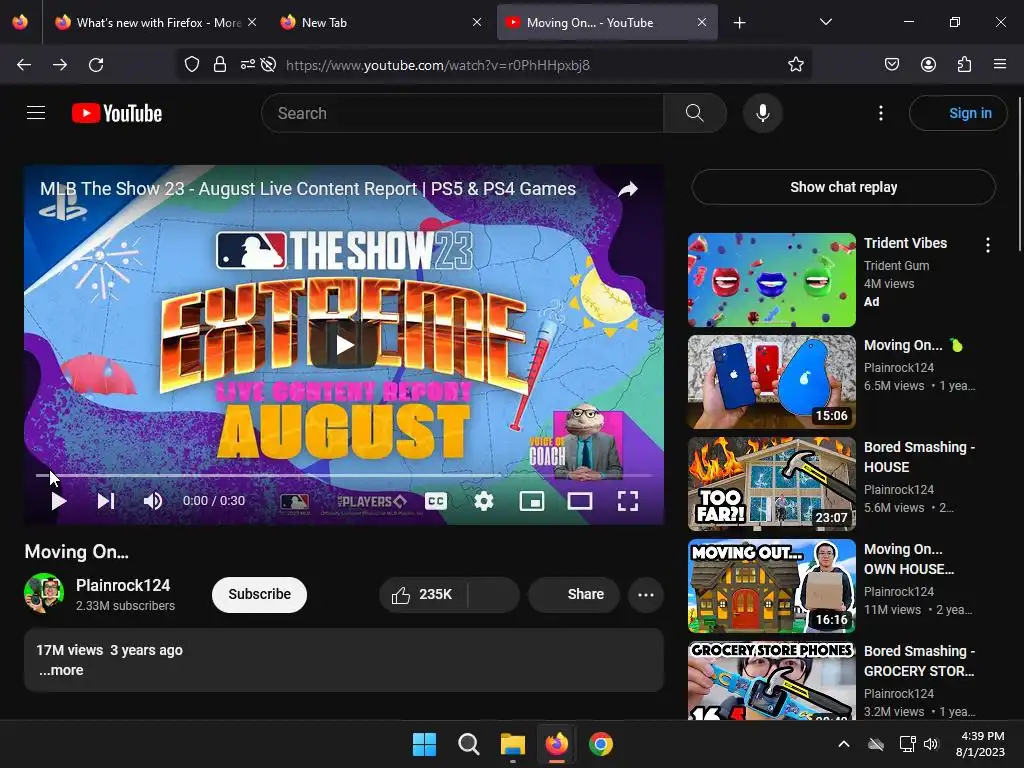The image size is (1024, 768).
Task: Play video with the bottom-left play button
Action: pyautogui.click(x=59, y=501)
